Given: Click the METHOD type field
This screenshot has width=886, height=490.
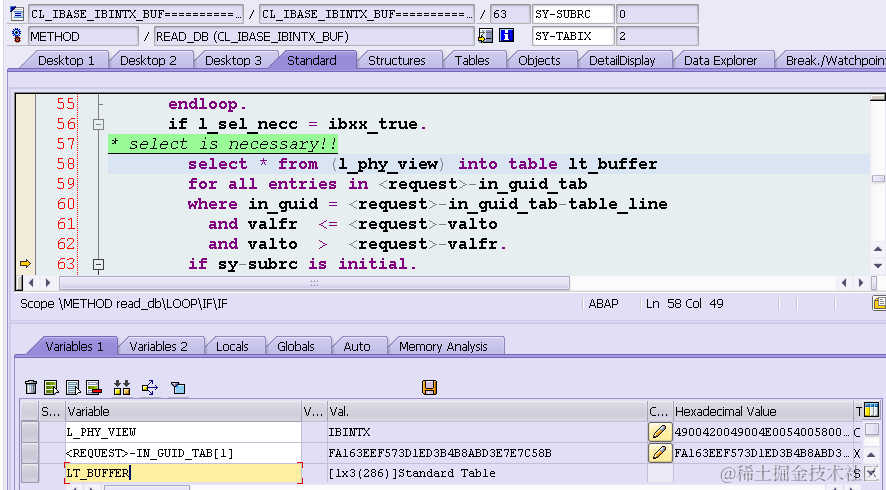Looking at the screenshot, I should point(83,36).
